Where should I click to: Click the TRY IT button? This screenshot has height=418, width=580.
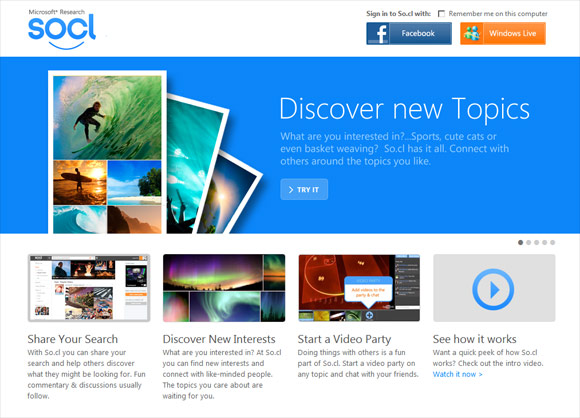304,189
